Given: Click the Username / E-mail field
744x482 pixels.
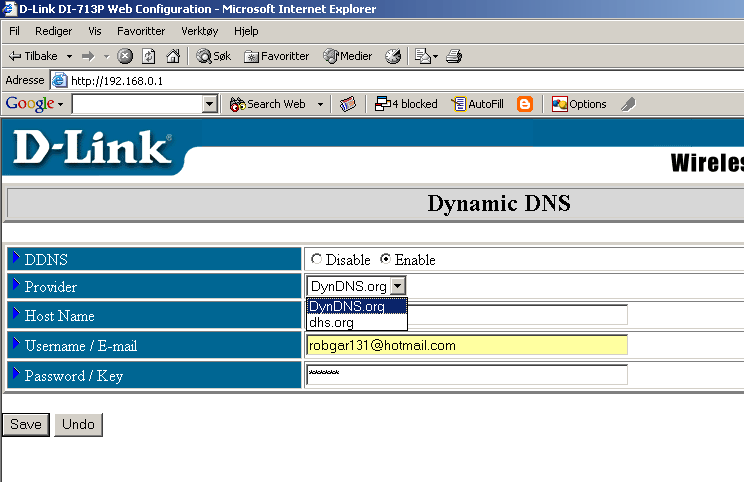Looking at the screenshot, I should click(467, 345).
